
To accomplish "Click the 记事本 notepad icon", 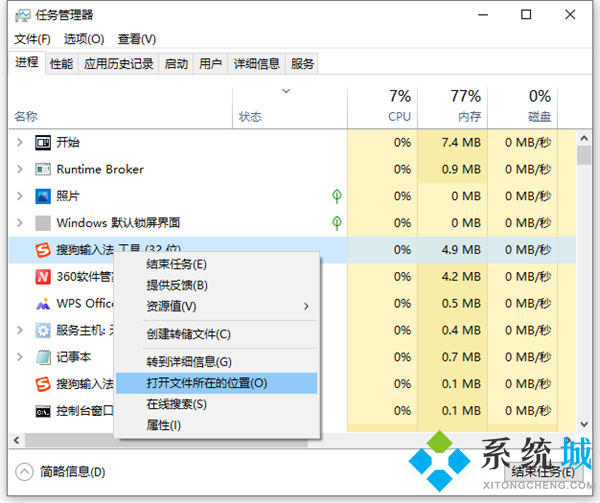I will 43,357.
